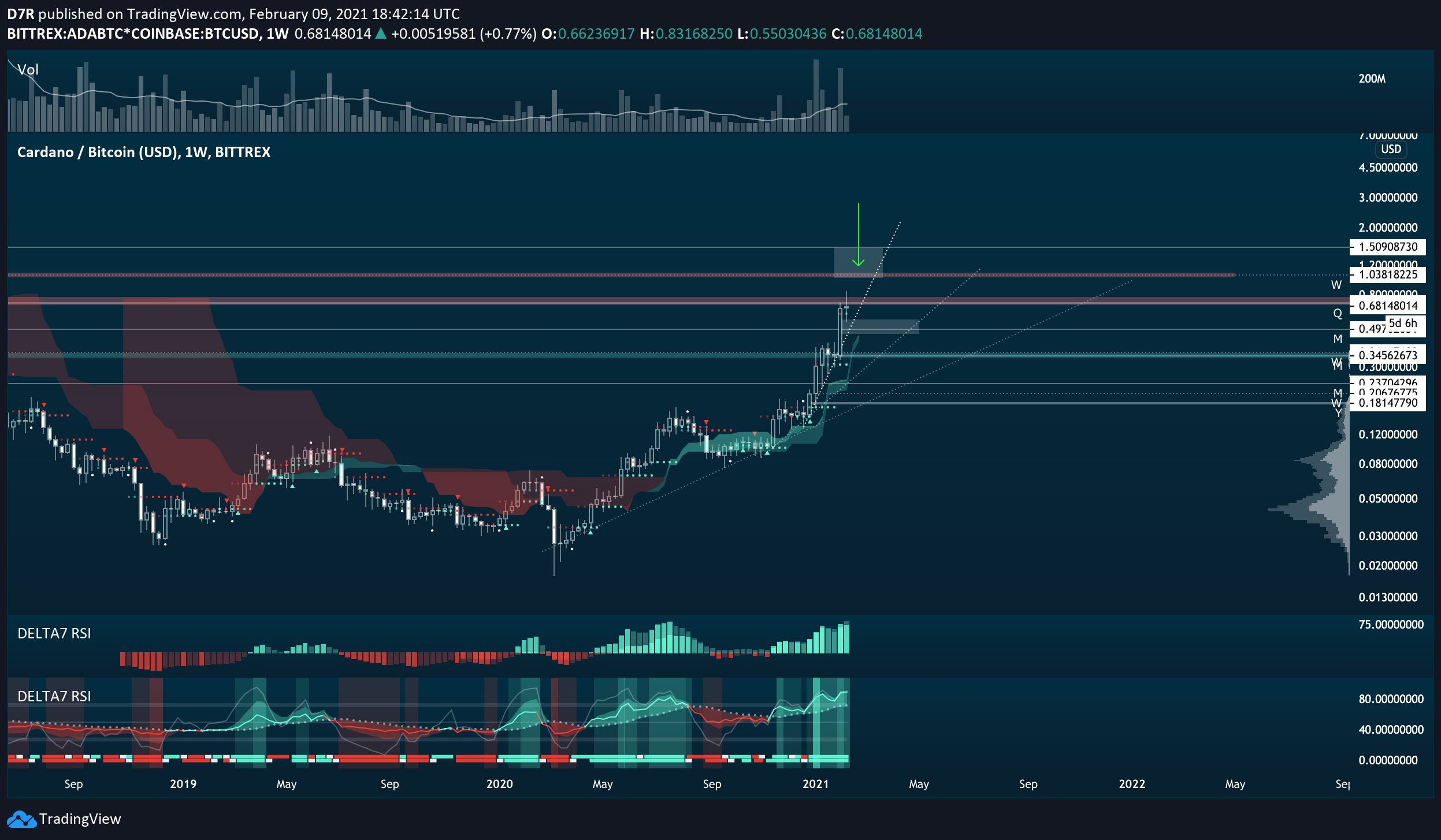
Task: Click the open value O:0.66236917
Action: 588,34
